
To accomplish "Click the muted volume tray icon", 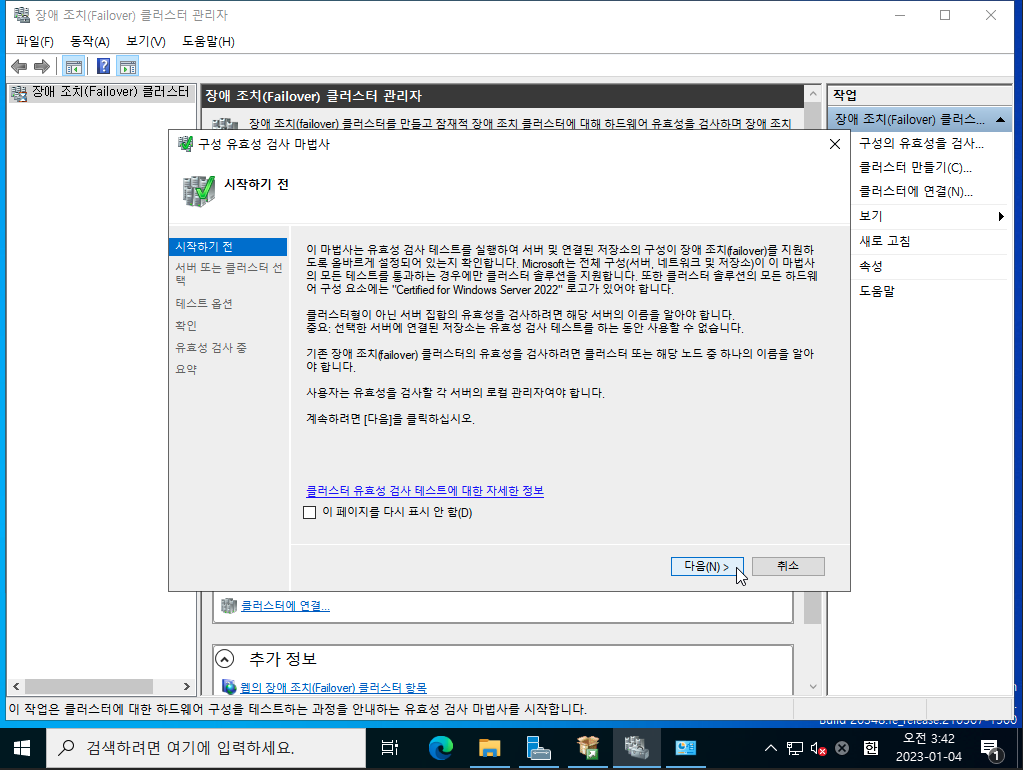I will (818, 748).
